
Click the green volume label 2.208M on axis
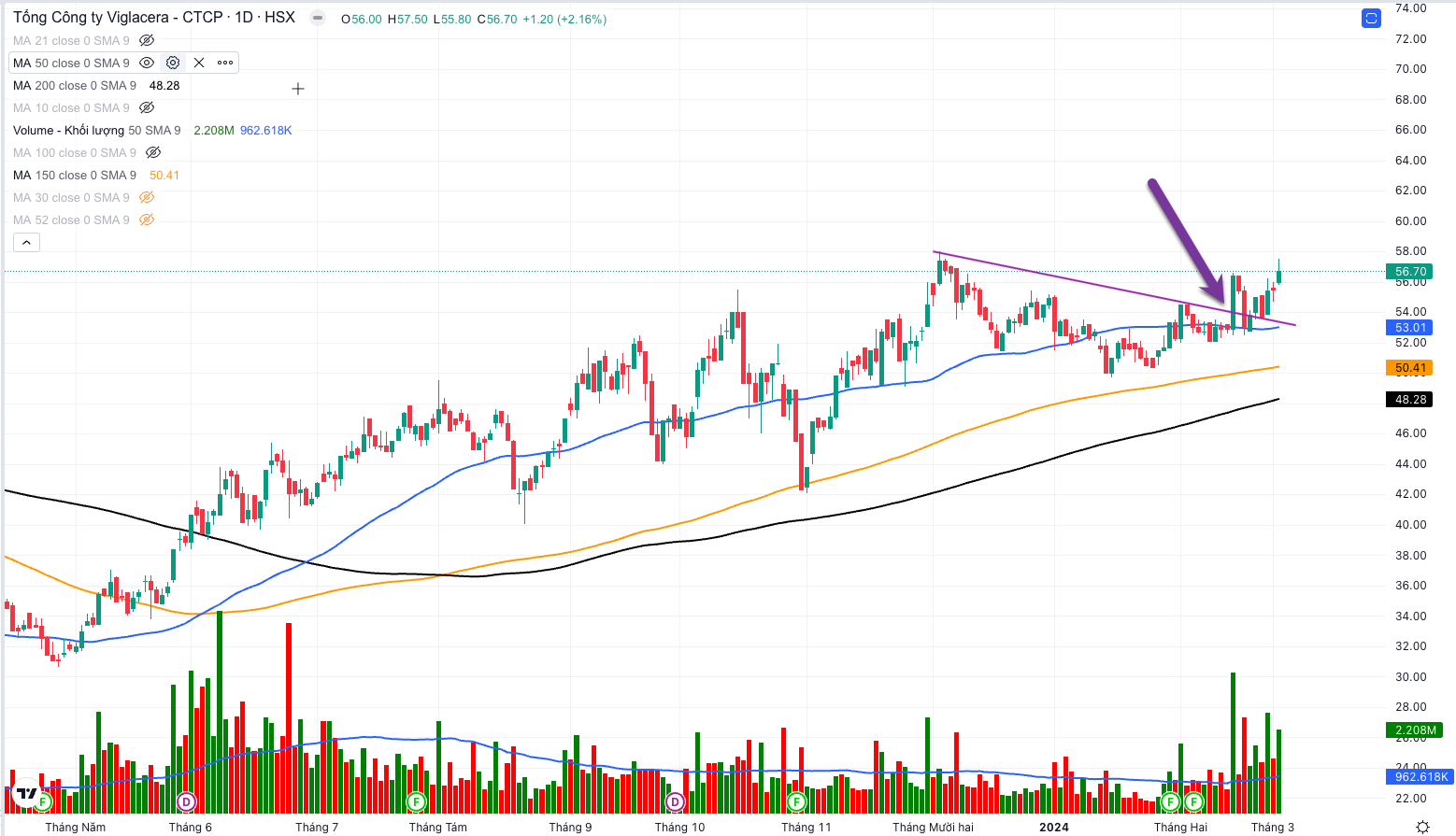1415,730
